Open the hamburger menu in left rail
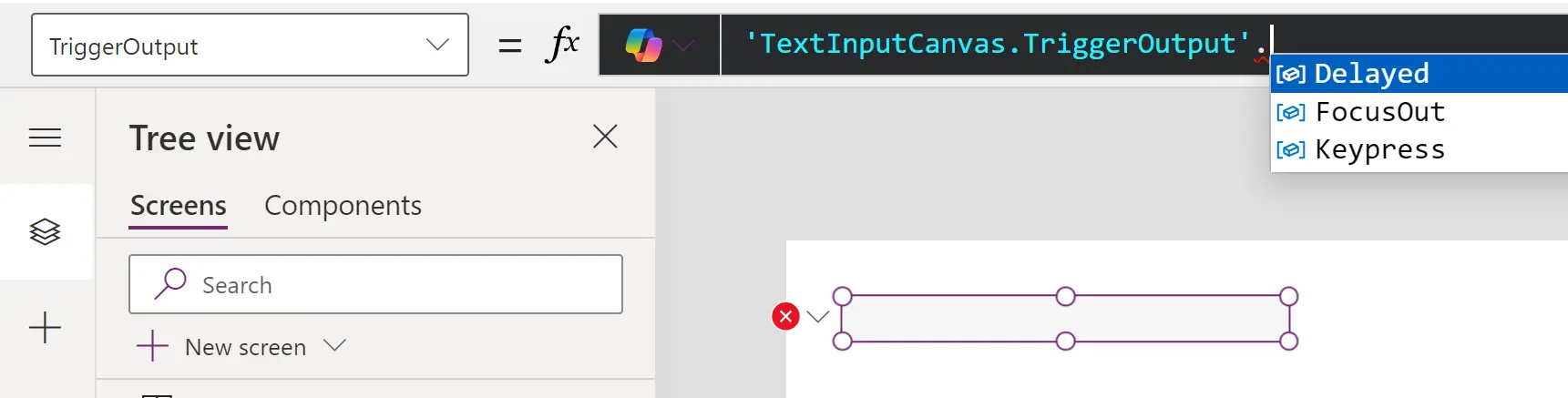This screenshot has height=398, width=1568. coord(45,138)
